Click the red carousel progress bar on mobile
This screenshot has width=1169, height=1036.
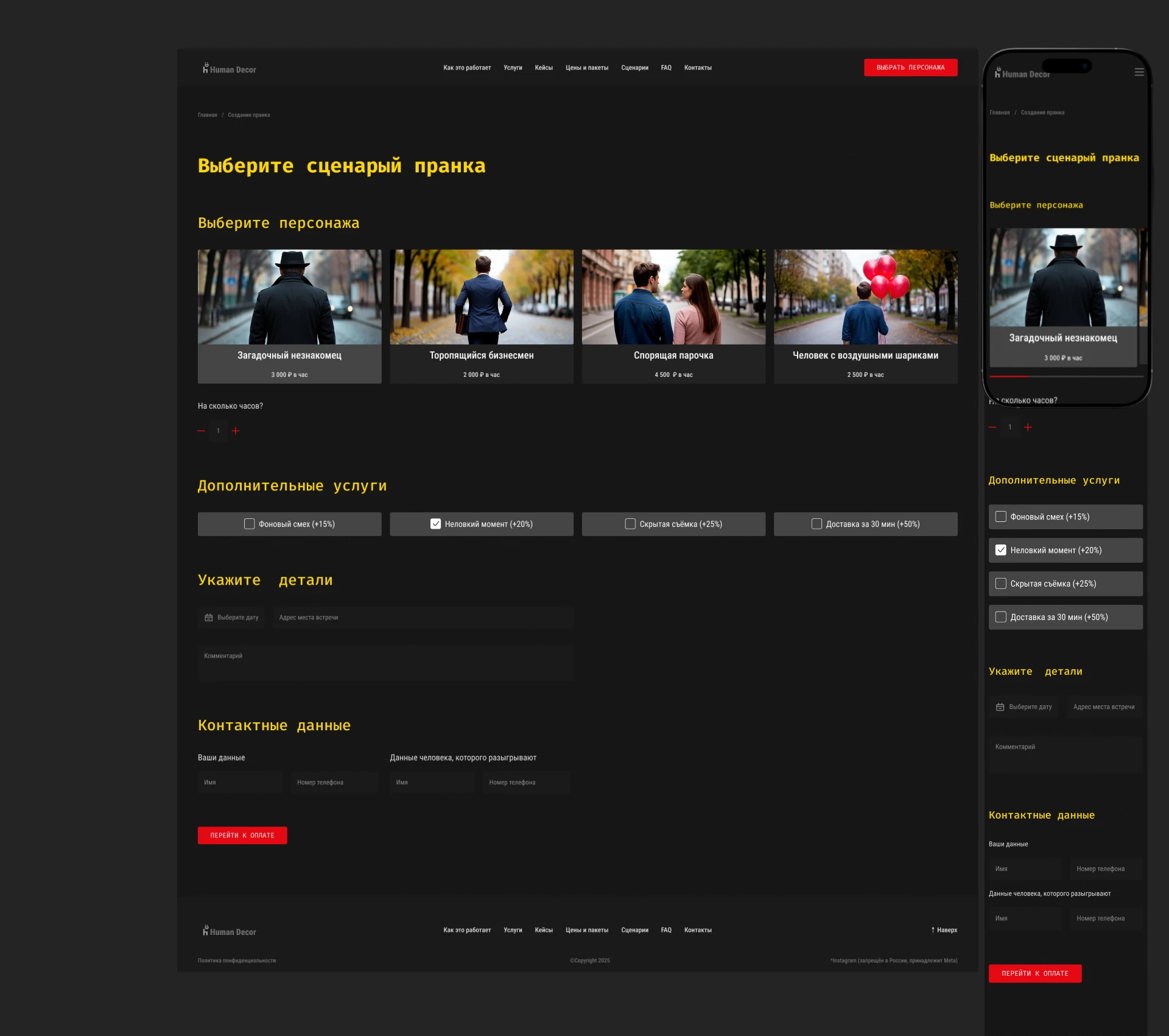1008,377
